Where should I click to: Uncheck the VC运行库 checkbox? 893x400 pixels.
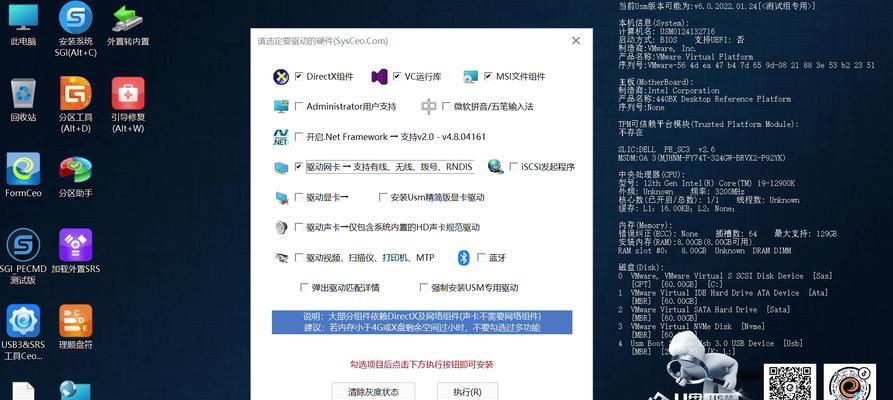click(x=397, y=76)
